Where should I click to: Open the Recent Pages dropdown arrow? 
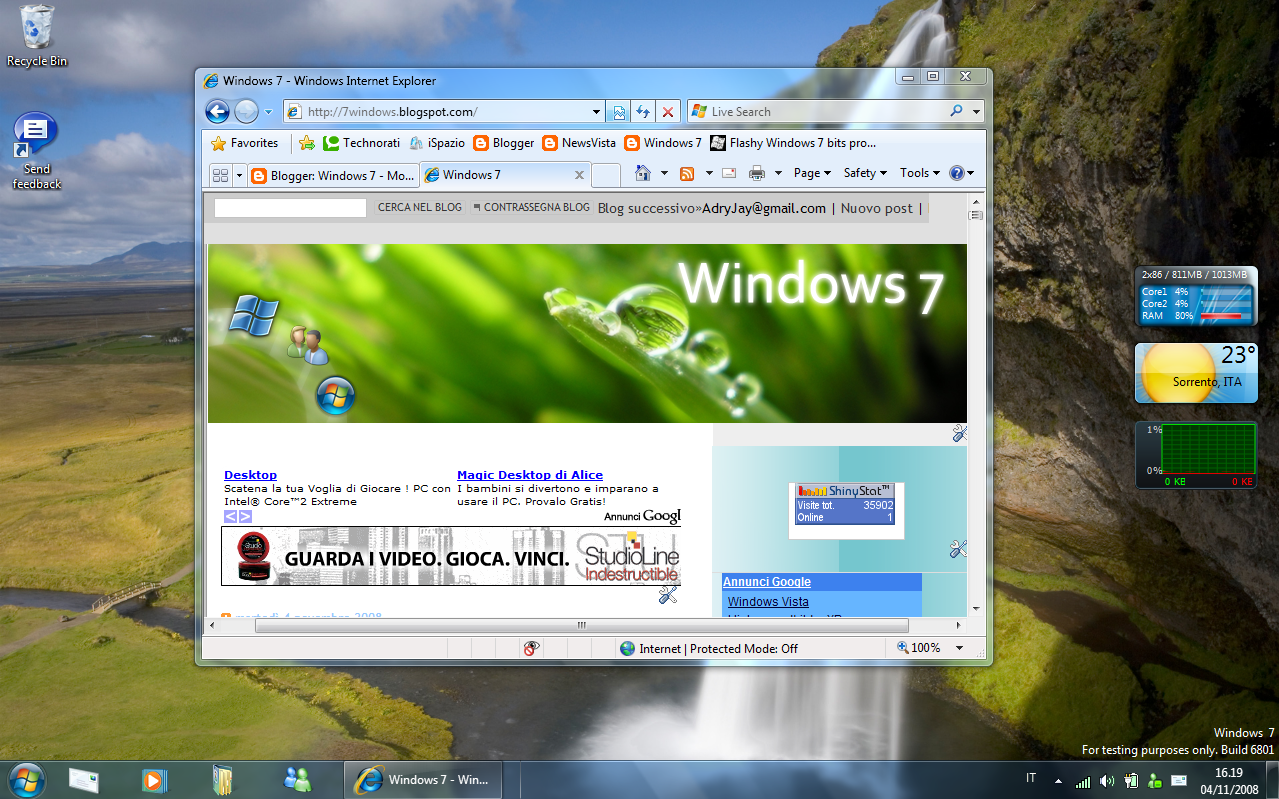(x=268, y=112)
